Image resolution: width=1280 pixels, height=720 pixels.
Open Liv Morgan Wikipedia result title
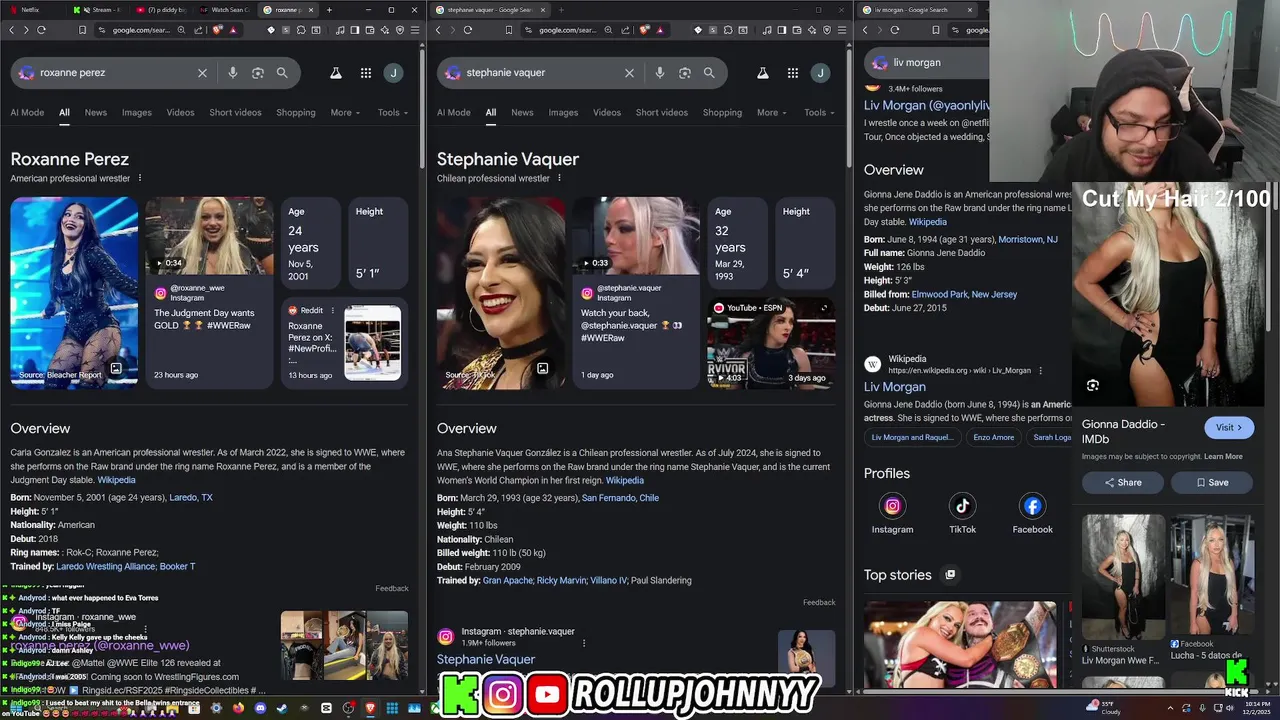(x=895, y=387)
